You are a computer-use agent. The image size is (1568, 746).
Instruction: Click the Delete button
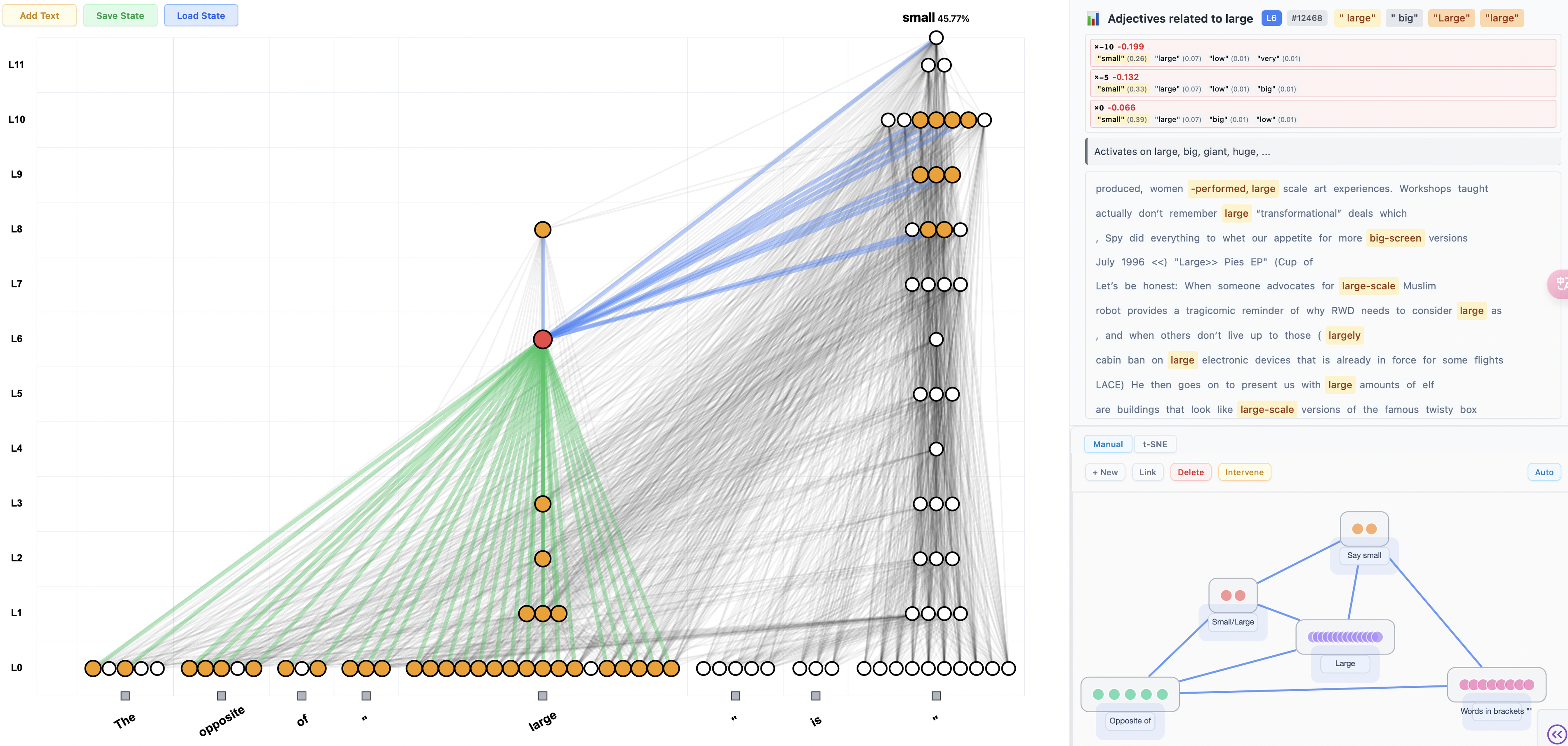[x=1191, y=472]
